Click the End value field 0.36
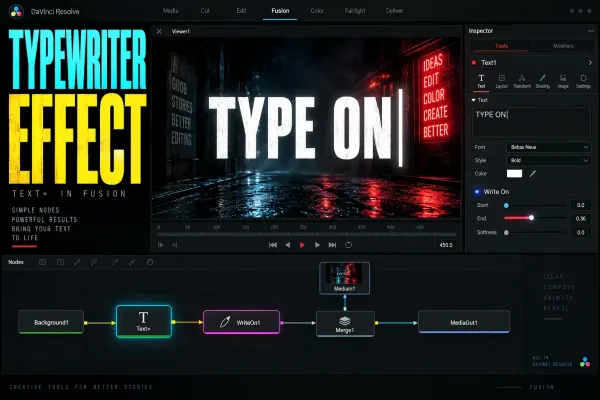Image resolution: width=600 pixels, height=400 pixels. click(580, 219)
